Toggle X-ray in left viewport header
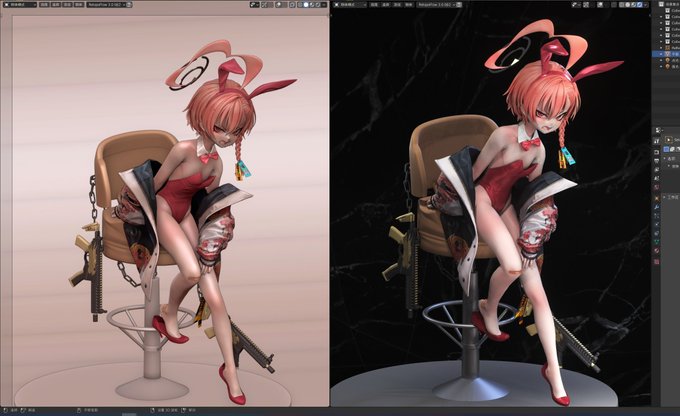Viewport: 680px width, 416px height. [293, 4]
